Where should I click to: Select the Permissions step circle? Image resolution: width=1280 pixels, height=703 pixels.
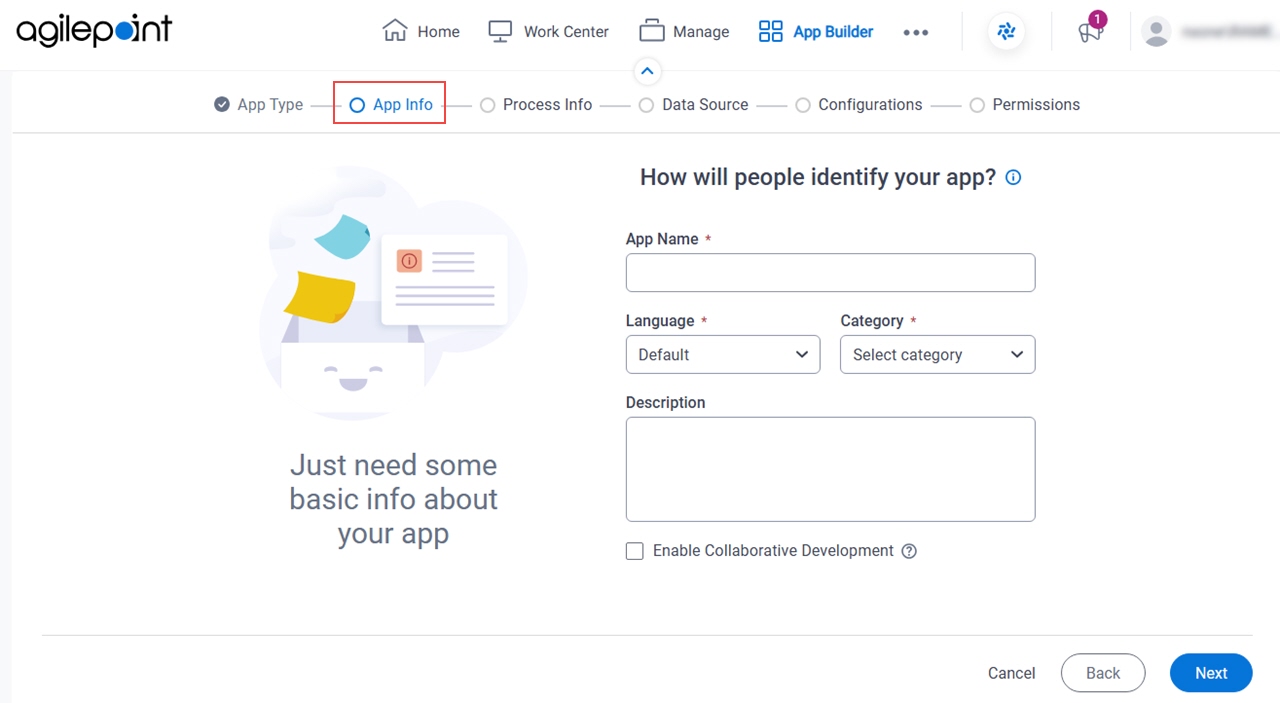tap(977, 105)
